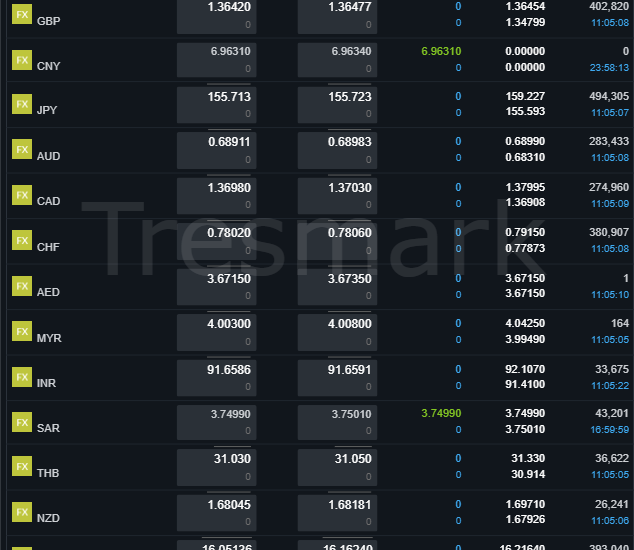Click the FX icon beside MYR
634x550 pixels.
pyautogui.click(x=22, y=331)
